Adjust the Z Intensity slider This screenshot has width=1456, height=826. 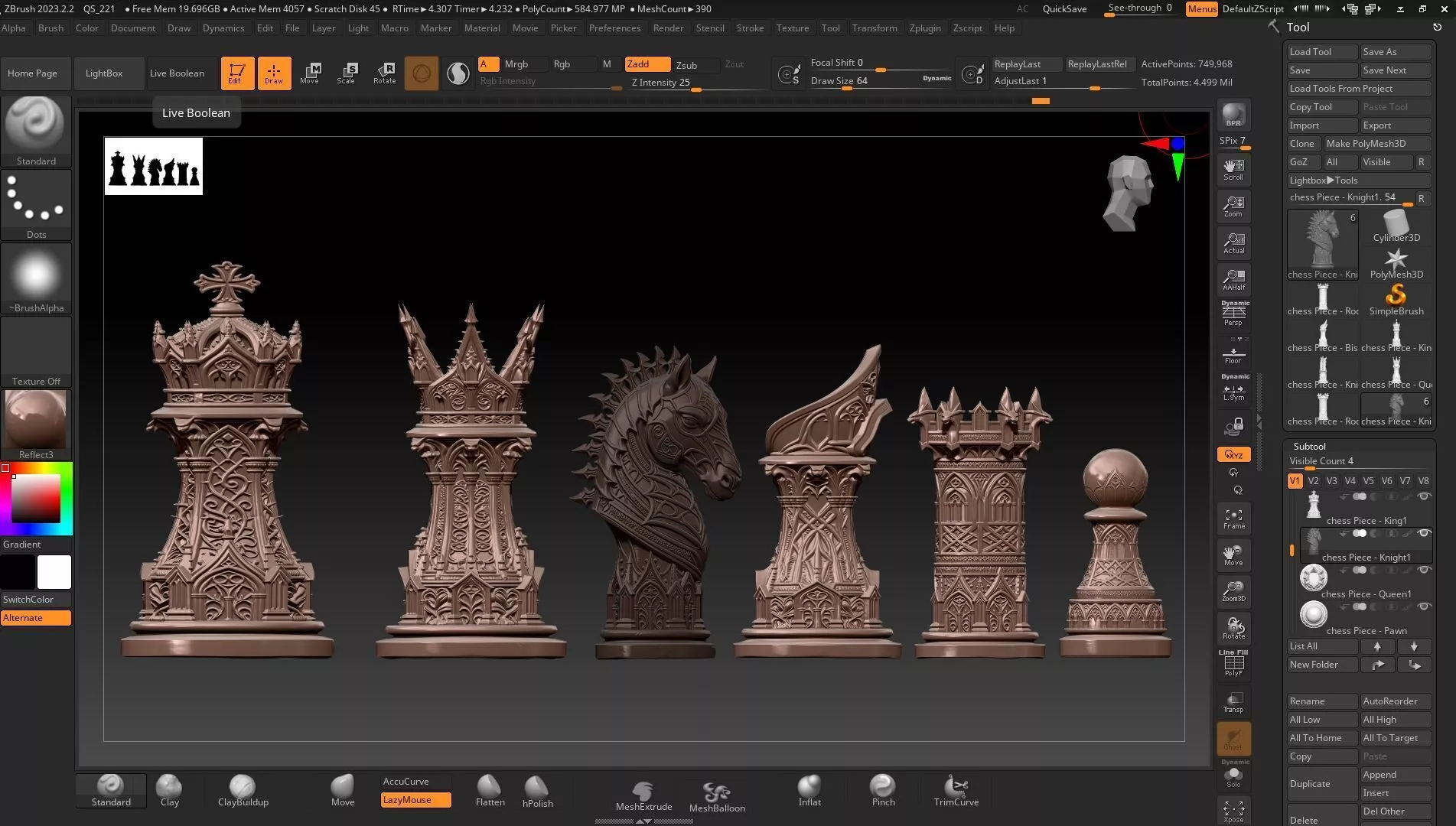(696, 83)
